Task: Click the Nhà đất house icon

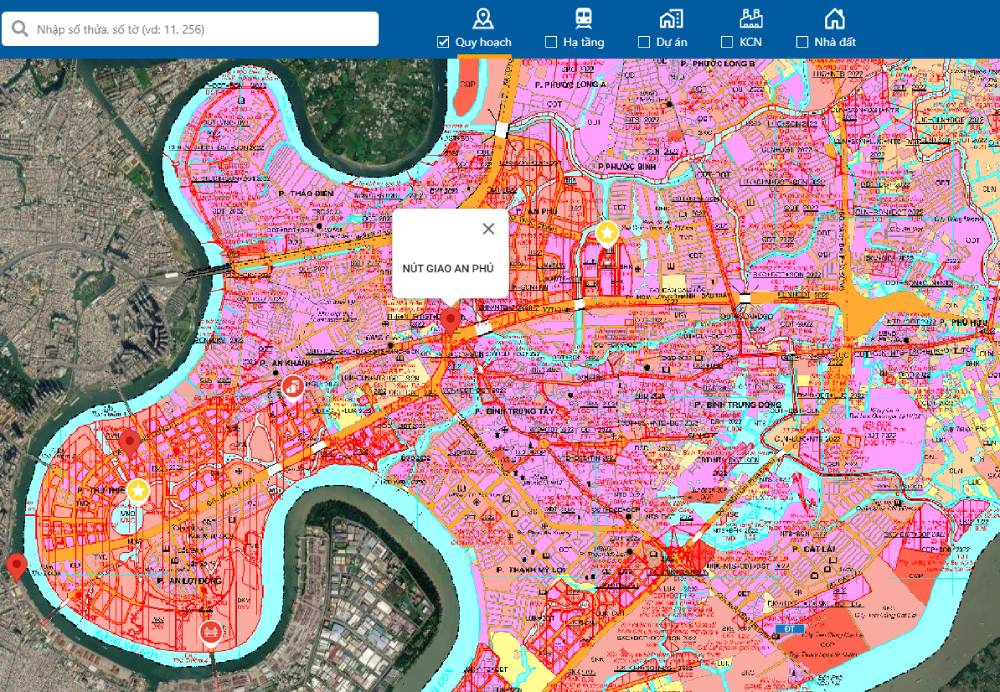Action: [834, 18]
